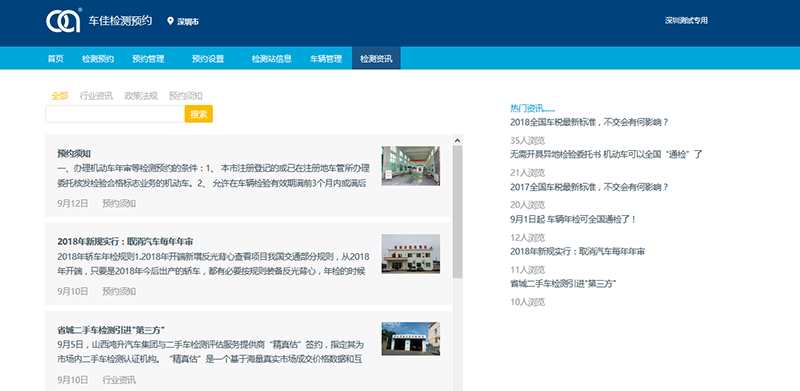This screenshot has width=800, height=391.
Task: Open the station building thumbnail of 2018年新规 article
Action: coord(411,254)
